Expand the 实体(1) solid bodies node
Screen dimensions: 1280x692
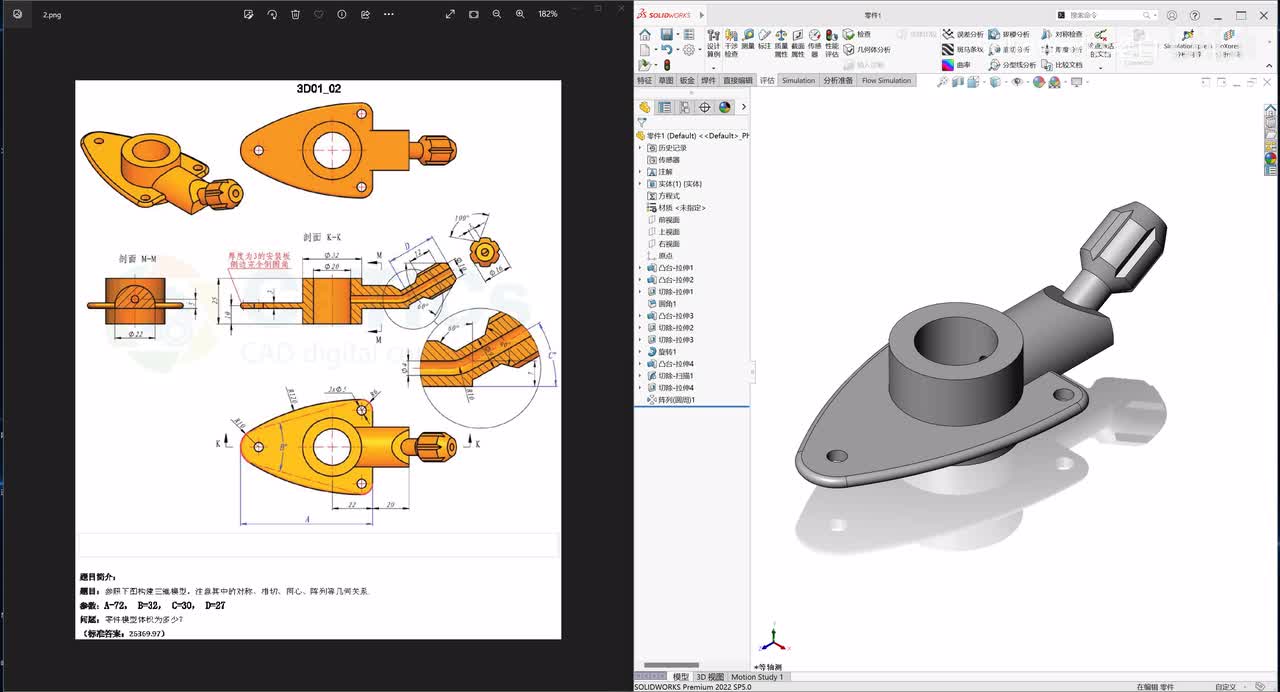[x=640, y=184]
